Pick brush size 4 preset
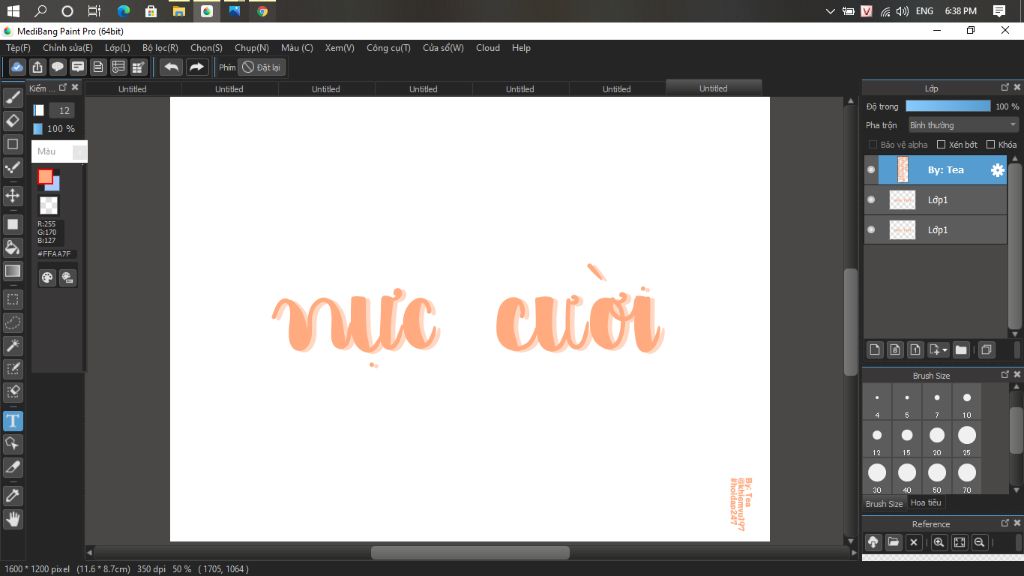1024x576 pixels. (x=877, y=402)
